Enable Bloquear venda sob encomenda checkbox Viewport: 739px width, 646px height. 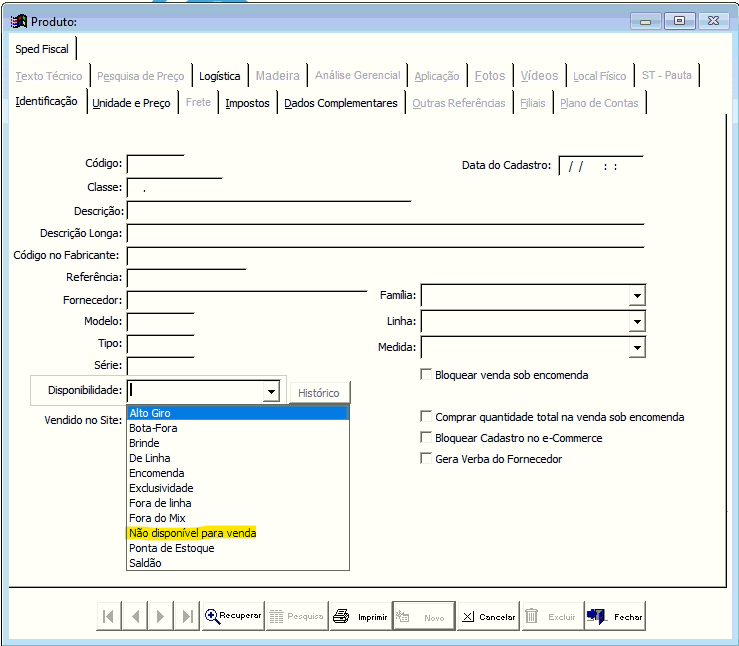(427, 375)
